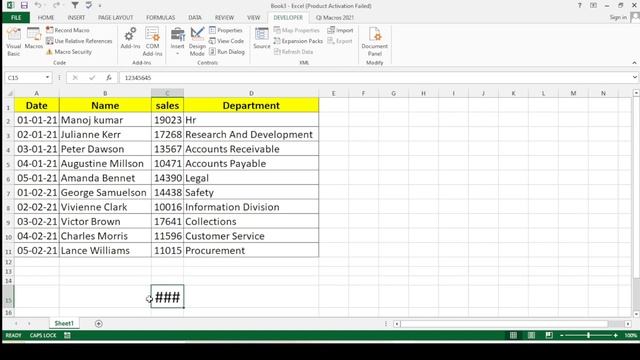
Task: Select row 11 header
Action: point(8,251)
